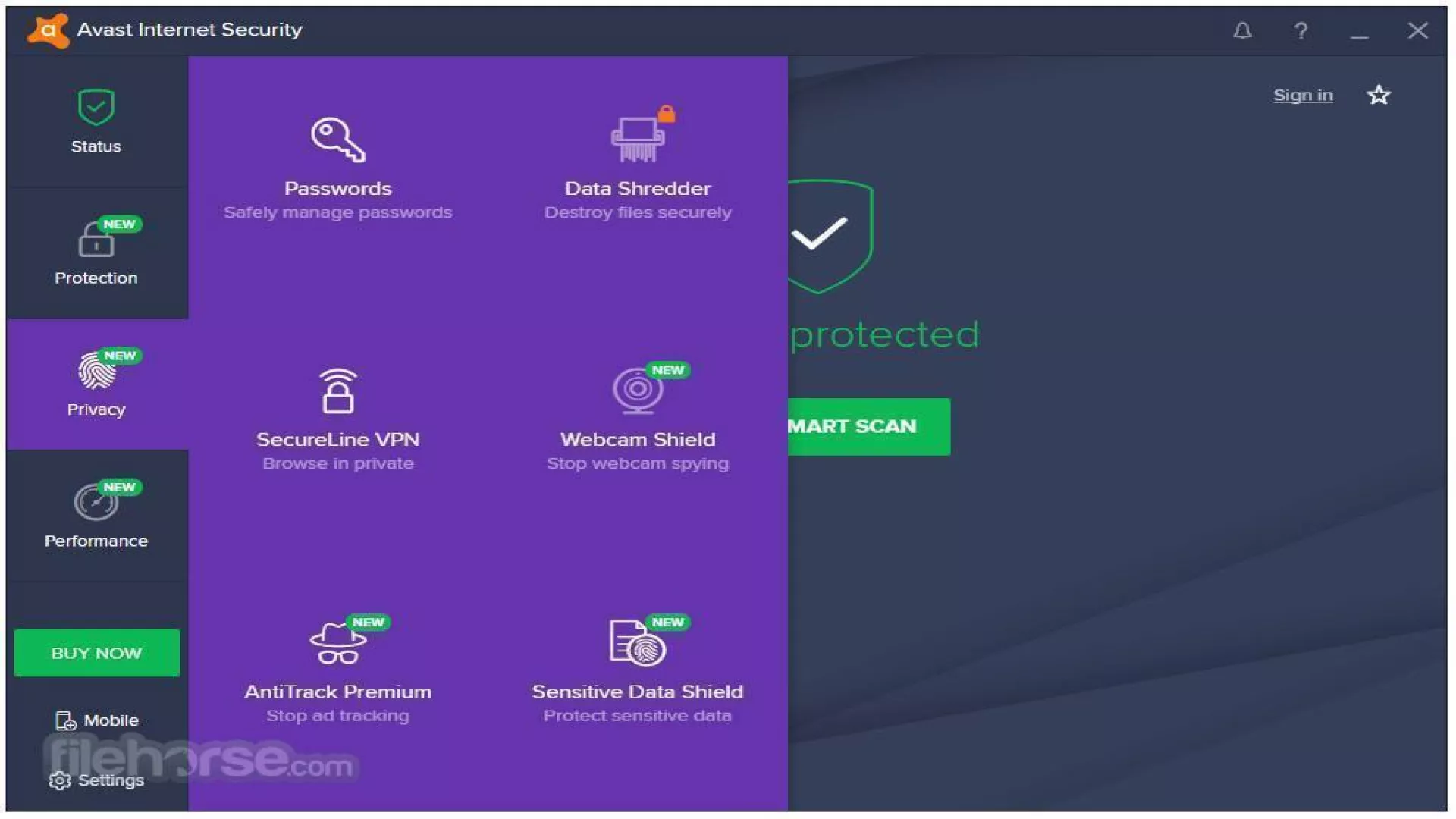Open Sensitive Data Shield document icon
This screenshot has width=1456, height=819.
(x=637, y=643)
